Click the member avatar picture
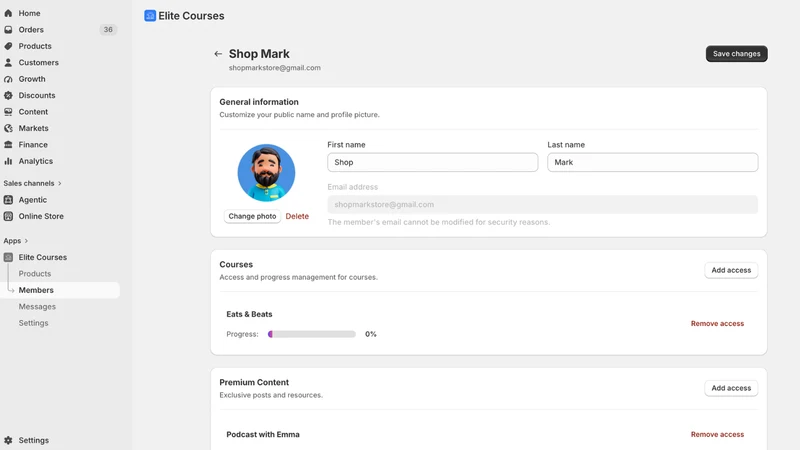 pyautogui.click(x=266, y=173)
